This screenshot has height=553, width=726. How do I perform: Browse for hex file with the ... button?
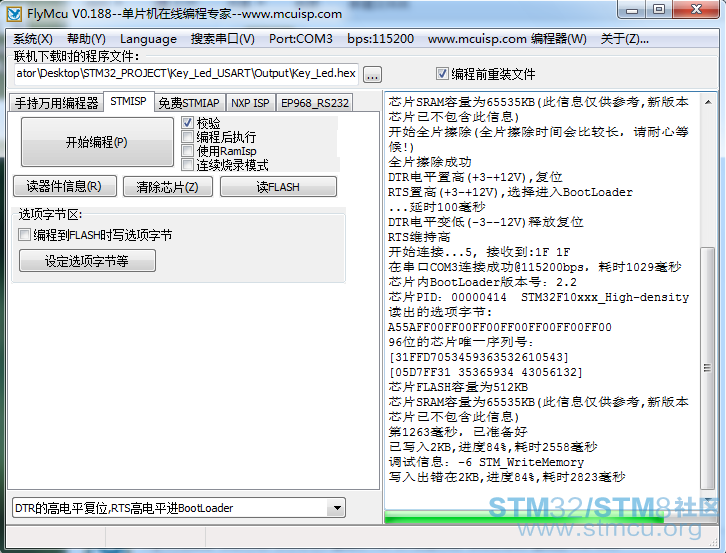pyautogui.click(x=372, y=75)
